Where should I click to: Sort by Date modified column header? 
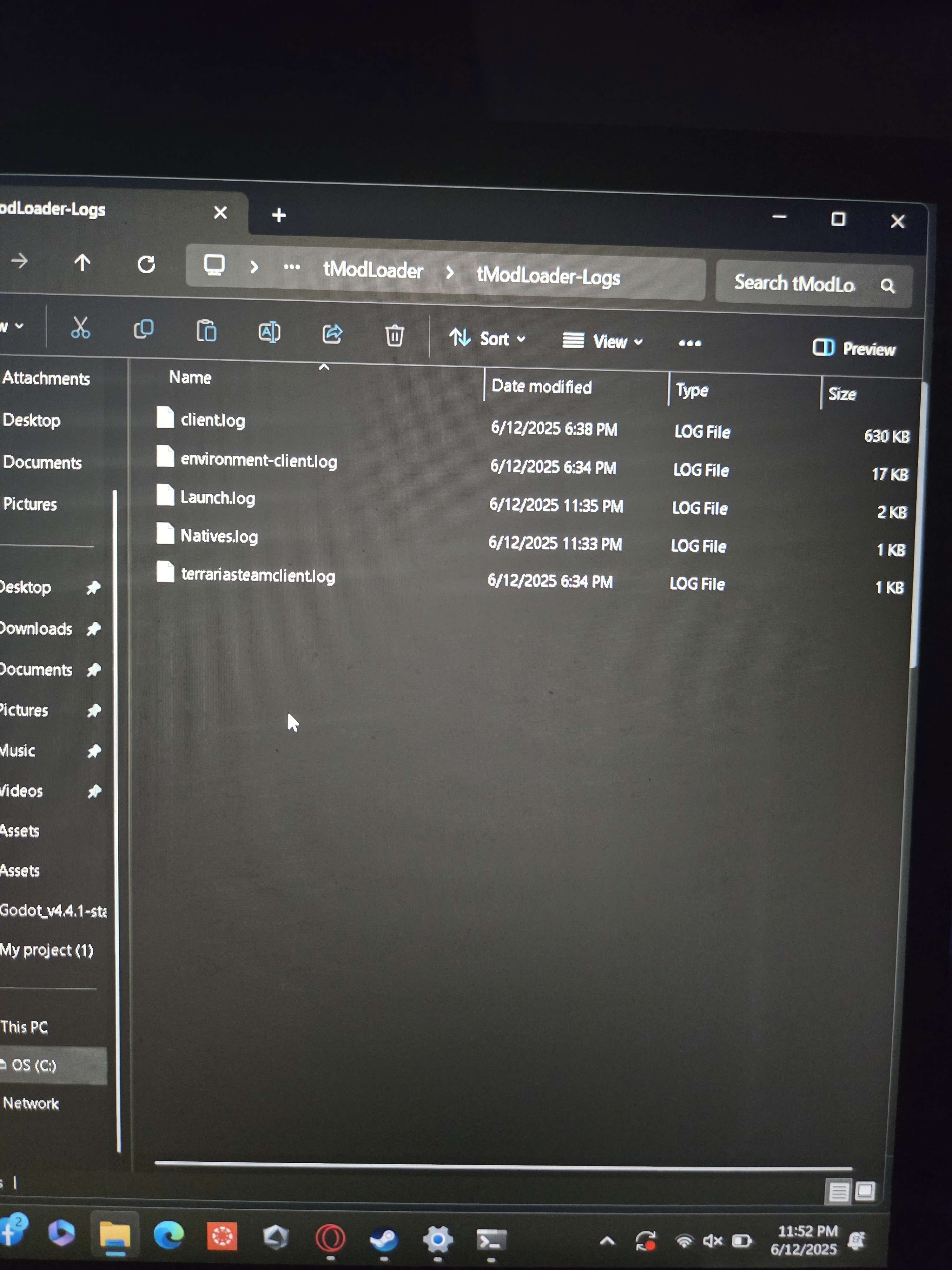coord(541,386)
